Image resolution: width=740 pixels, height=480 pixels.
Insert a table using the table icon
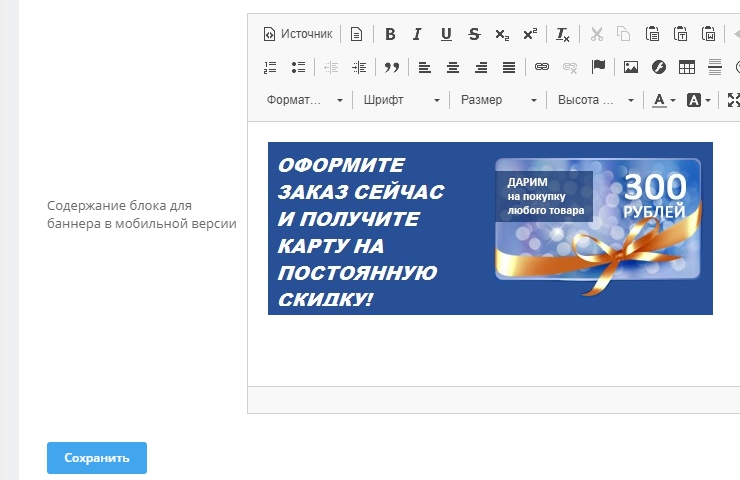click(687, 67)
